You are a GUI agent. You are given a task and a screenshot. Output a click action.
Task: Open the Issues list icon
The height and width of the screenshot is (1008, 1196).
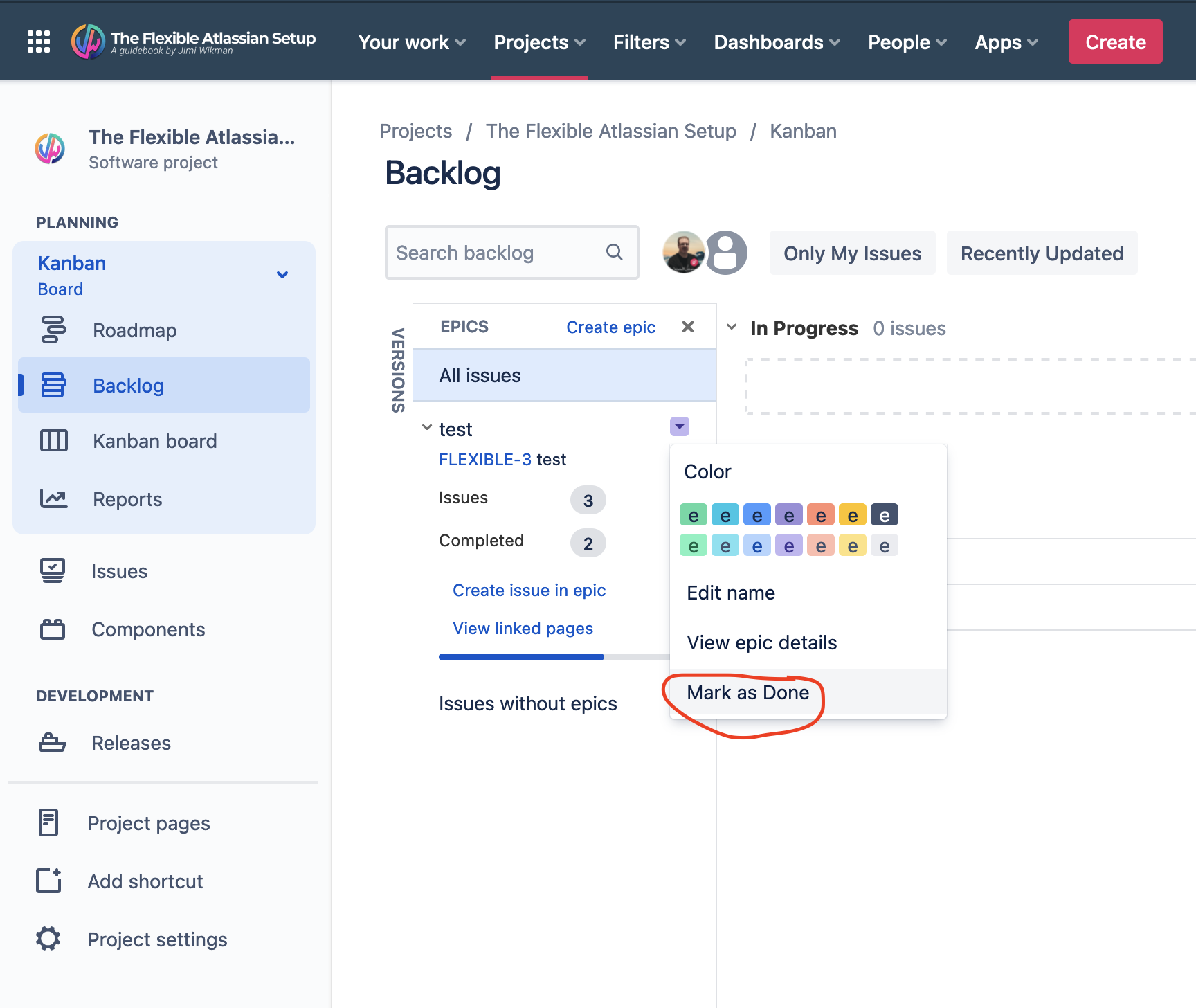[x=54, y=570]
